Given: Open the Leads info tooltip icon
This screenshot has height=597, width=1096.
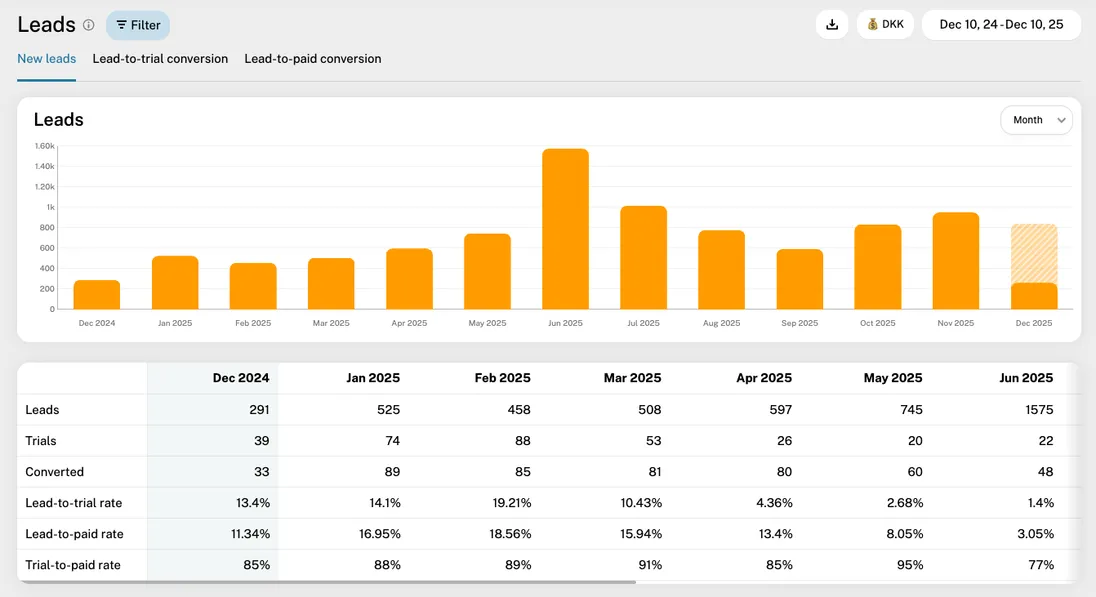Looking at the screenshot, I should (89, 25).
